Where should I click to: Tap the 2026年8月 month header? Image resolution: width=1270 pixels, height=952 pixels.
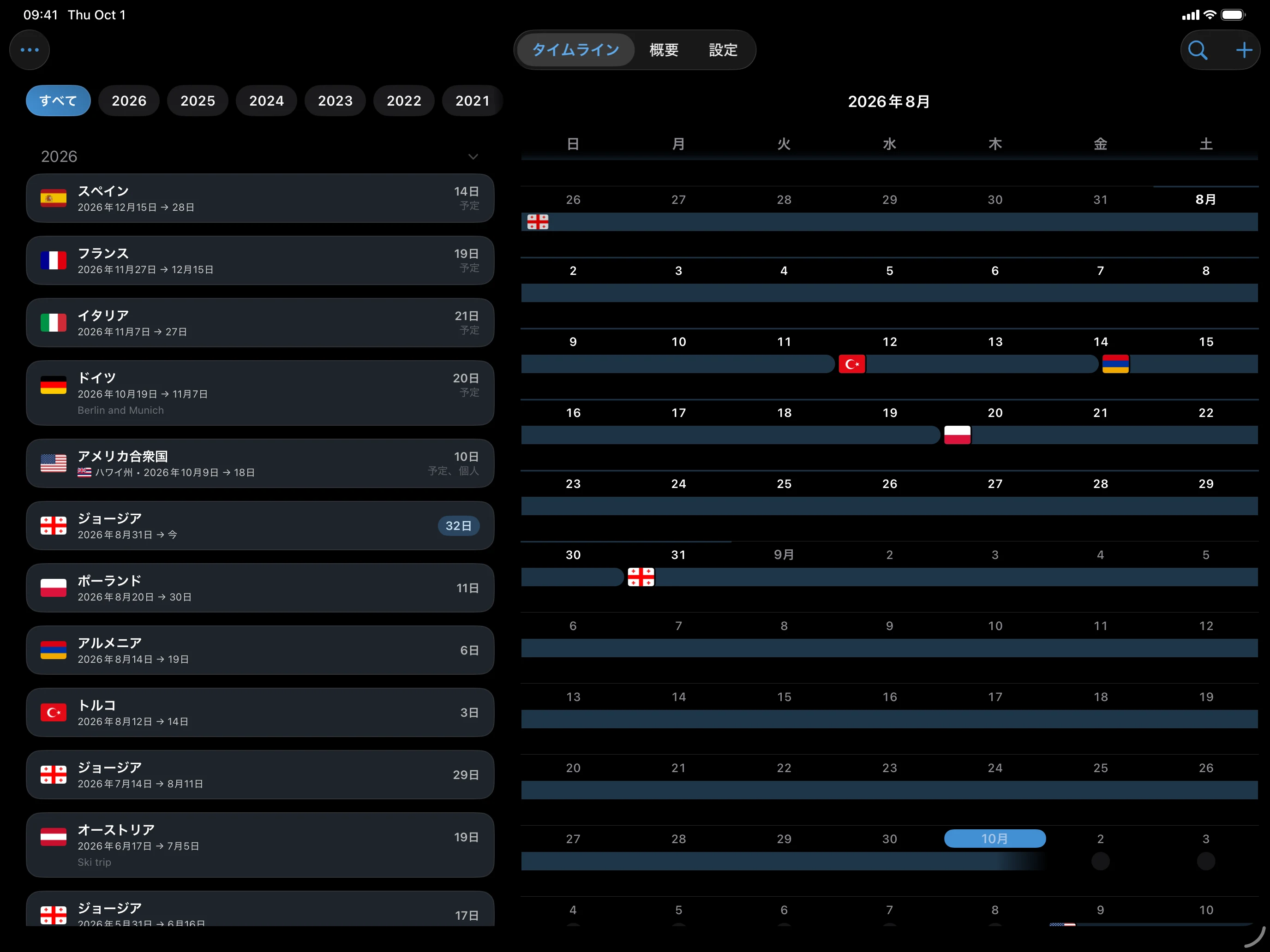coord(889,101)
